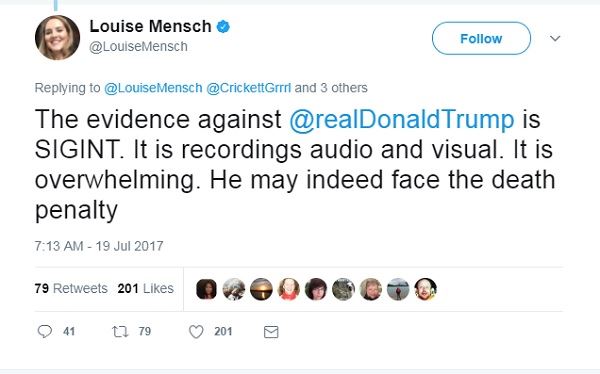Expand the tweet options chevron menu
This screenshot has width=600, height=374.
[x=555, y=38]
